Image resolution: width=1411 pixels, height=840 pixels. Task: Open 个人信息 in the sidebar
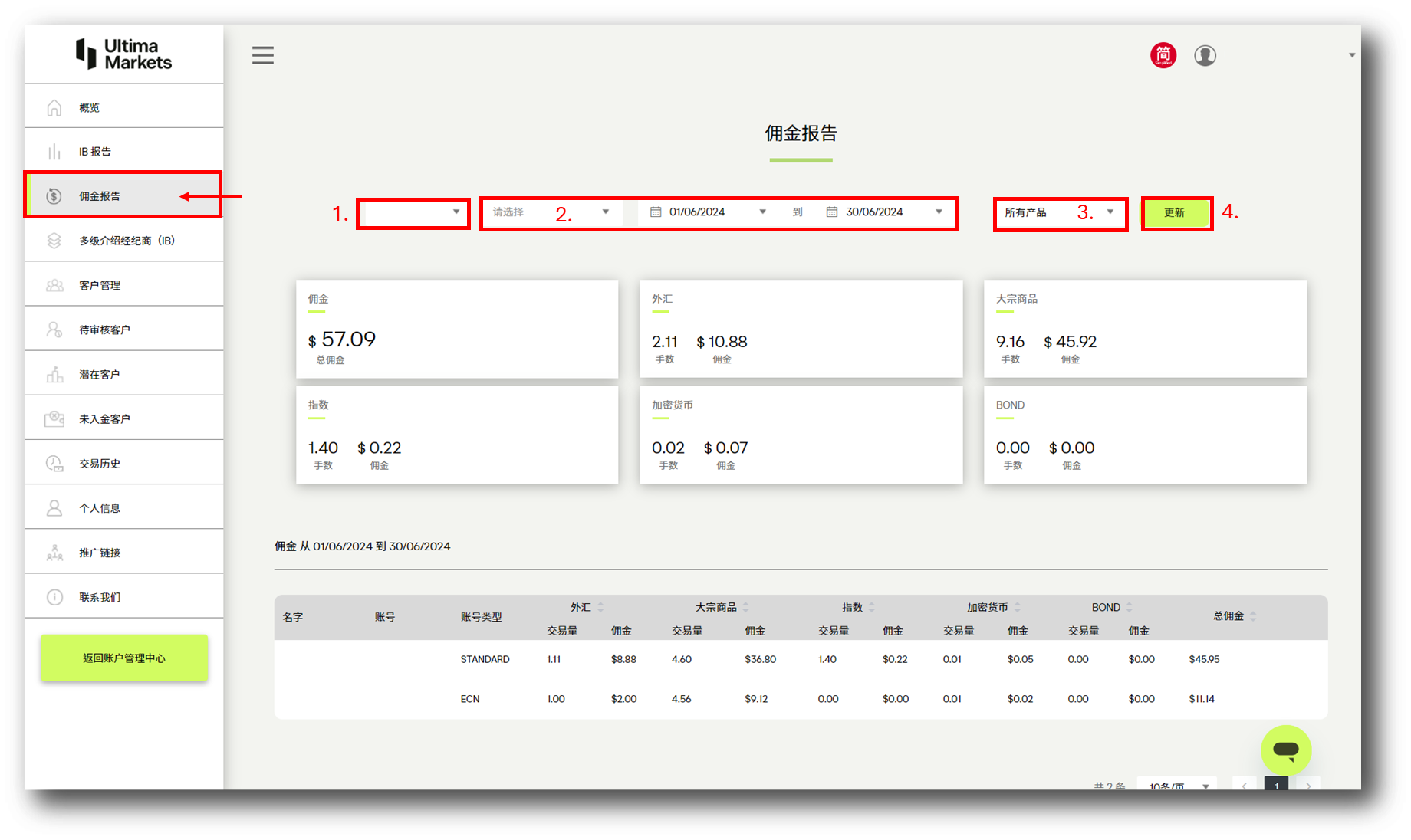(x=124, y=507)
